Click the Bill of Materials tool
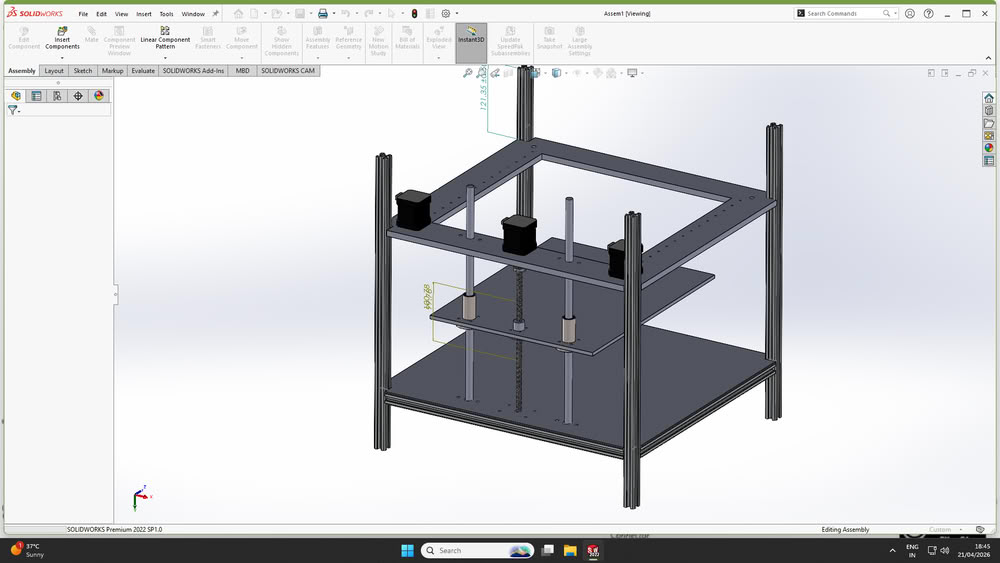The width and height of the screenshot is (1000, 563). coord(408,38)
